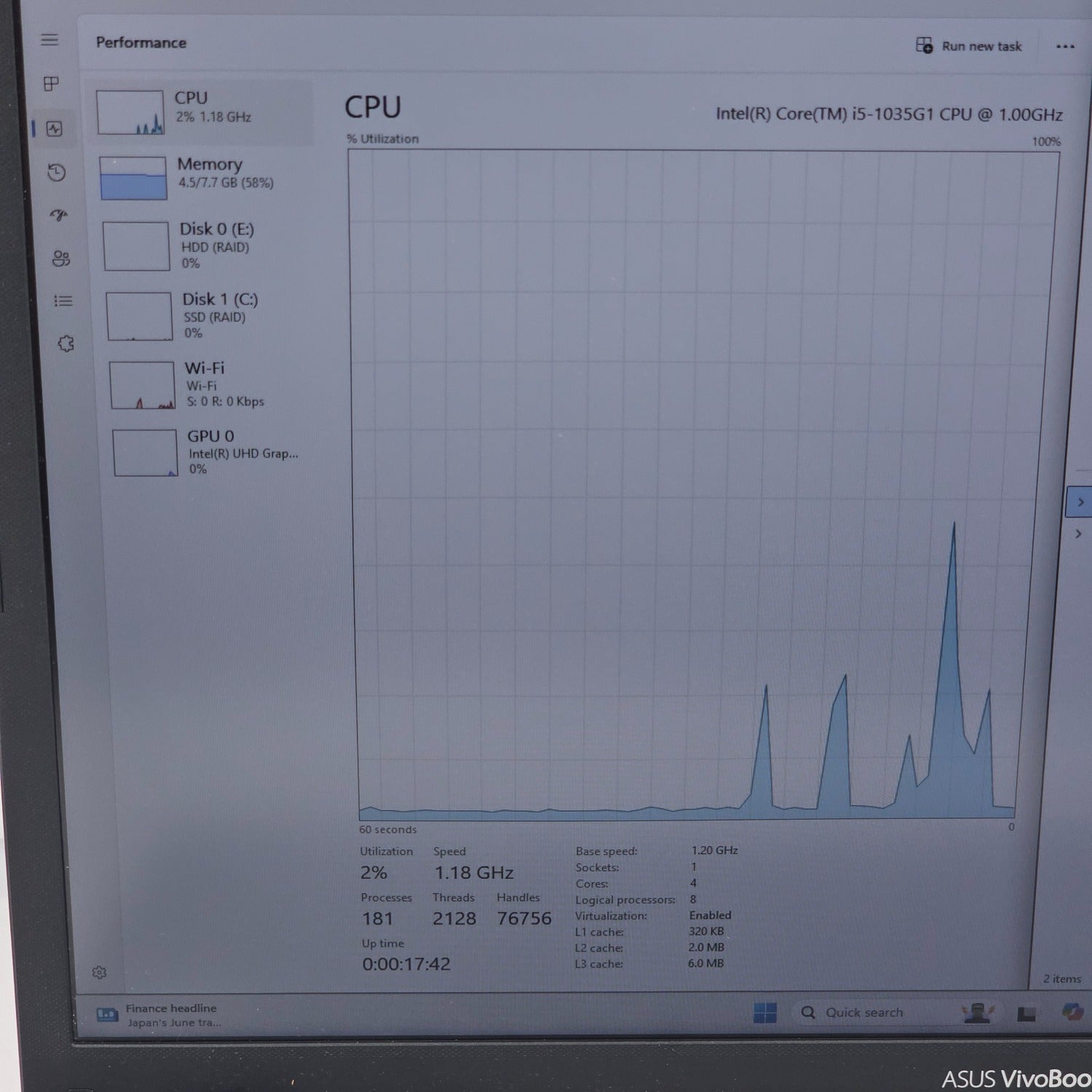Click the lower right-edge chevron arrow
Image resolution: width=1092 pixels, height=1092 pixels.
[1079, 534]
